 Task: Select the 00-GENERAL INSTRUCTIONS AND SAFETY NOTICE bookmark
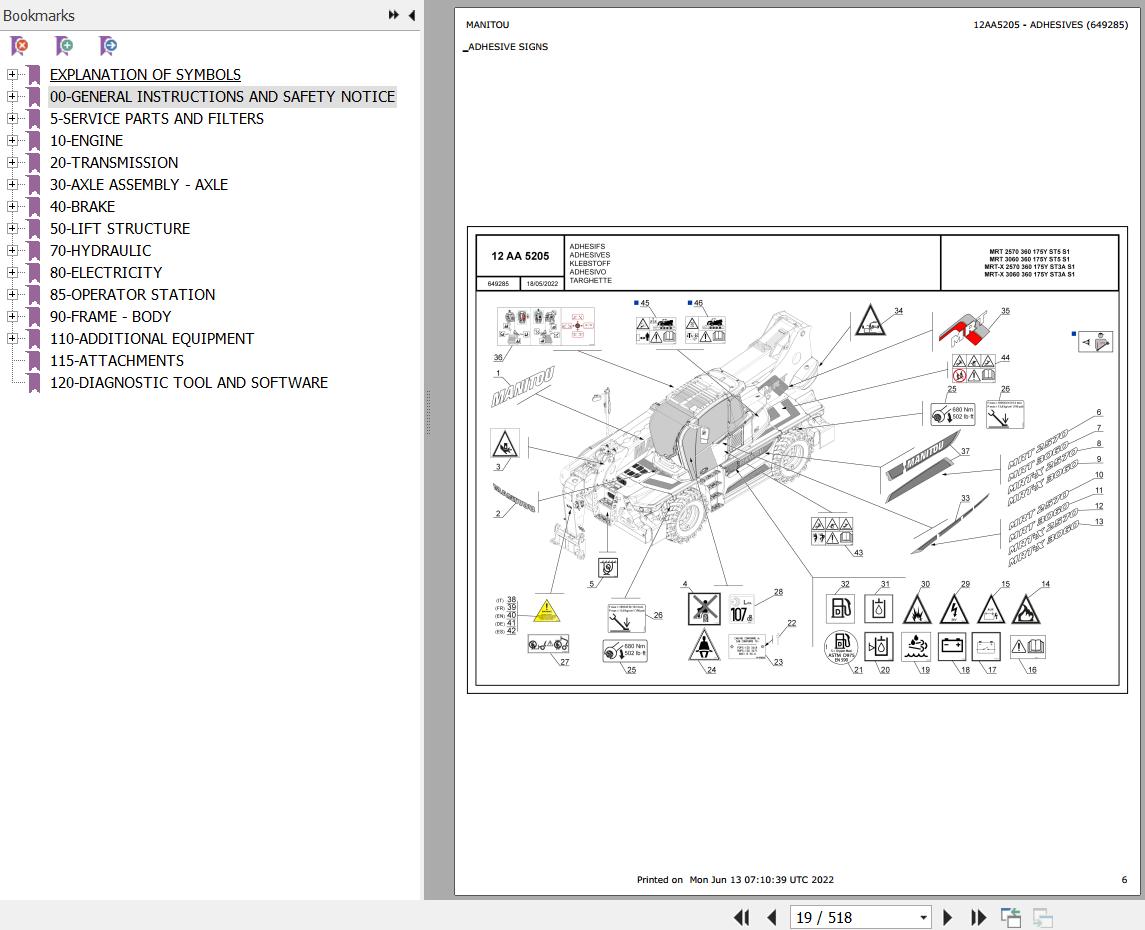click(222, 96)
